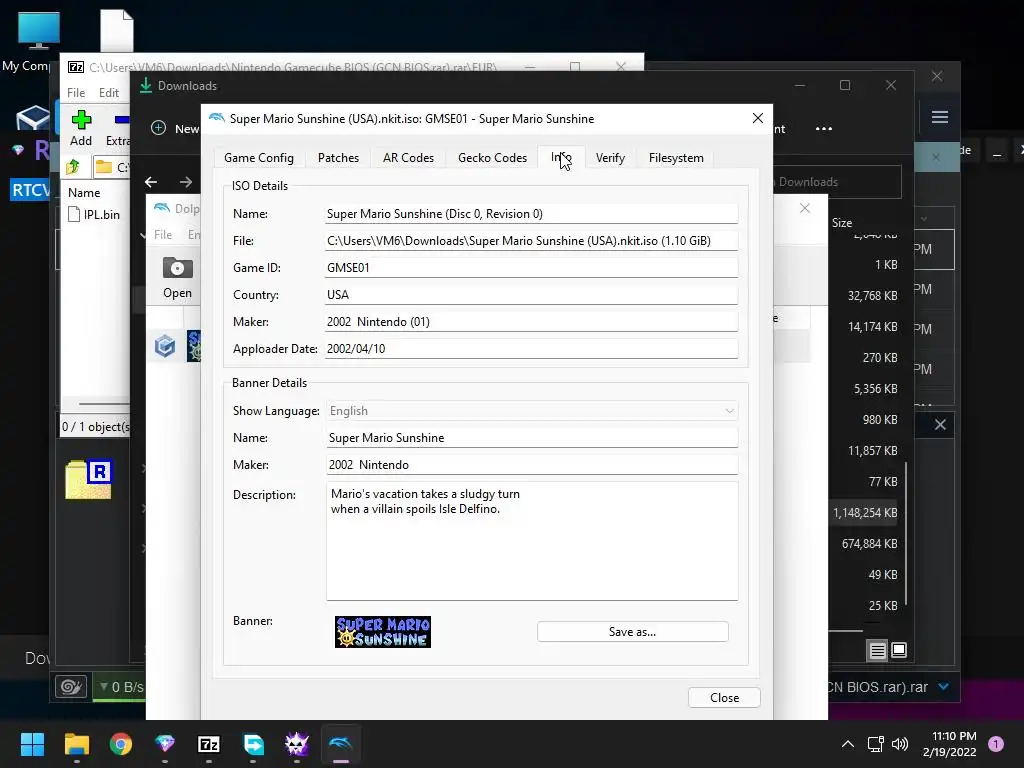This screenshot has width=1024, height=768.
Task: Open the Windows Start menu
Action: coord(32,744)
